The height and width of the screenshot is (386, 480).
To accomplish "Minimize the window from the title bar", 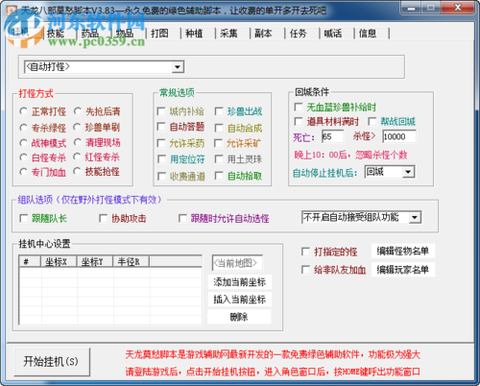I will 411,7.
